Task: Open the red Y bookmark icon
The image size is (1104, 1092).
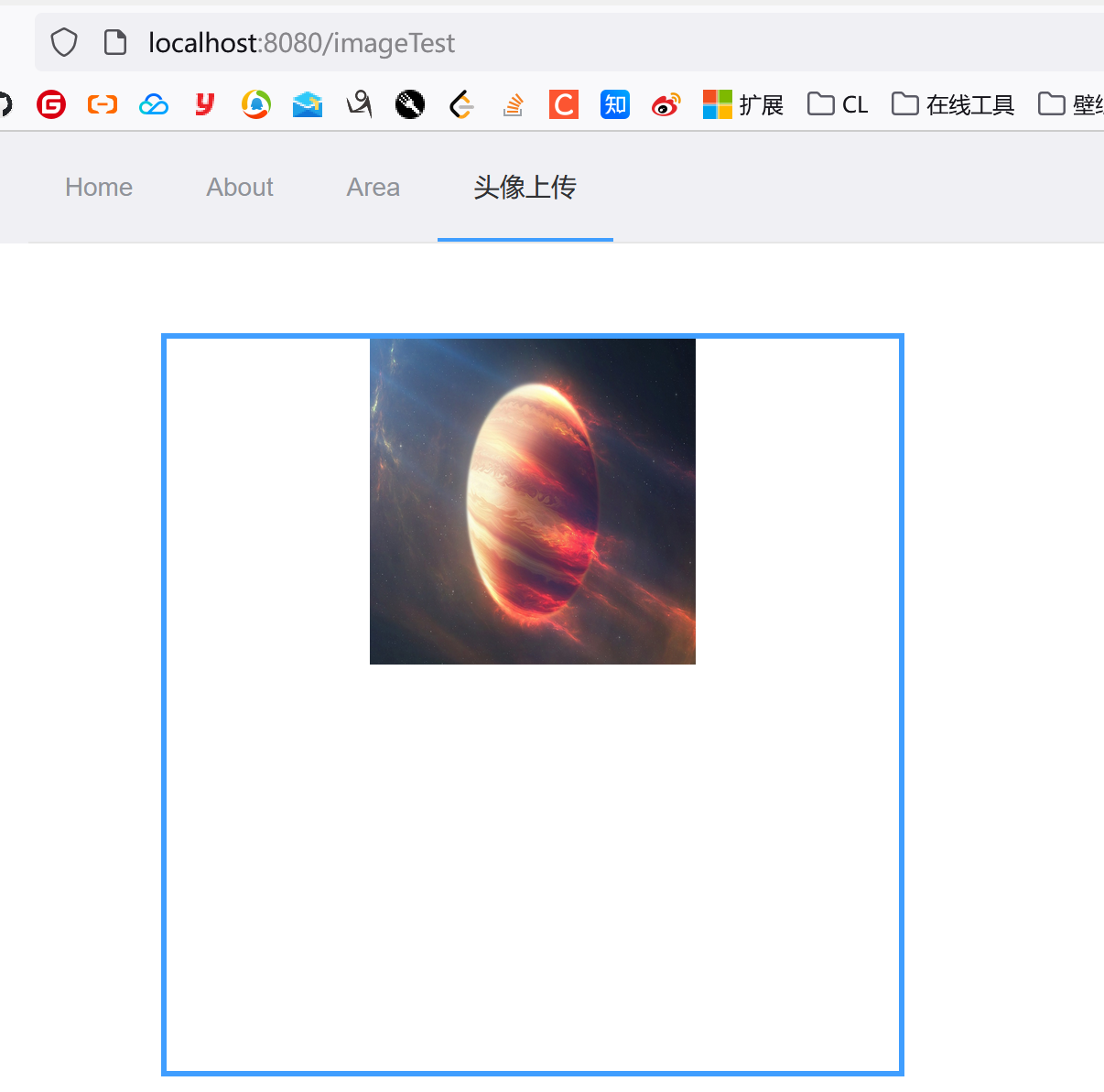Action: tap(205, 104)
